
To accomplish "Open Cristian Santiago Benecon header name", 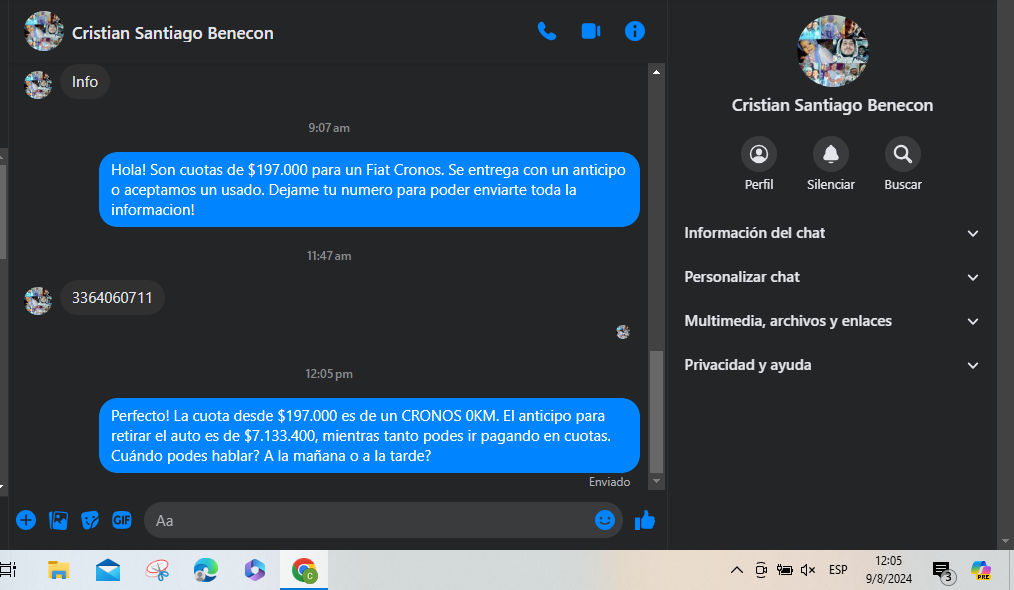I will click(173, 33).
